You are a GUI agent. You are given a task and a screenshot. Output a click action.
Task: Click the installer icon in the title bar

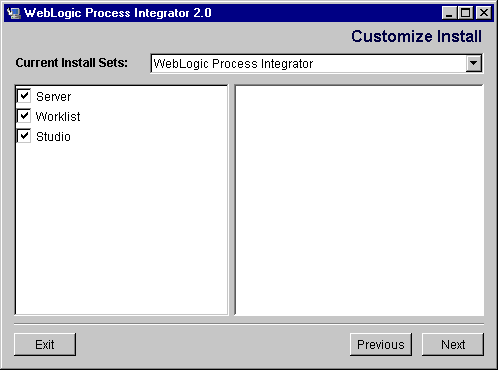[x=14, y=13]
